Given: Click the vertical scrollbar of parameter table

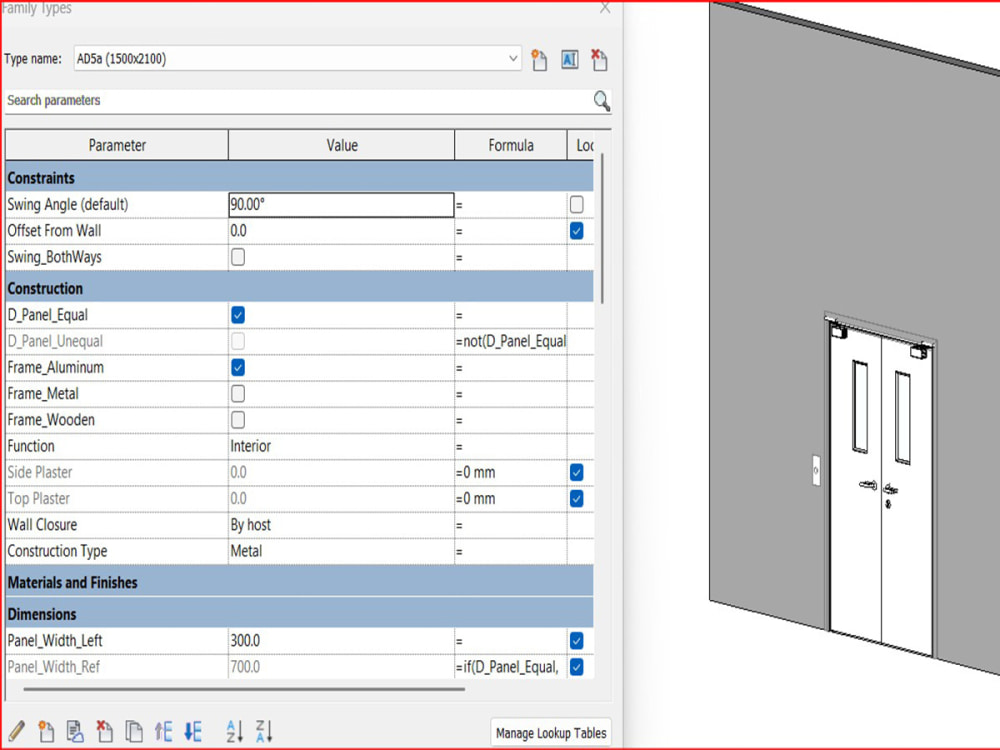Looking at the screenshot, I should (x=603, y=228).
